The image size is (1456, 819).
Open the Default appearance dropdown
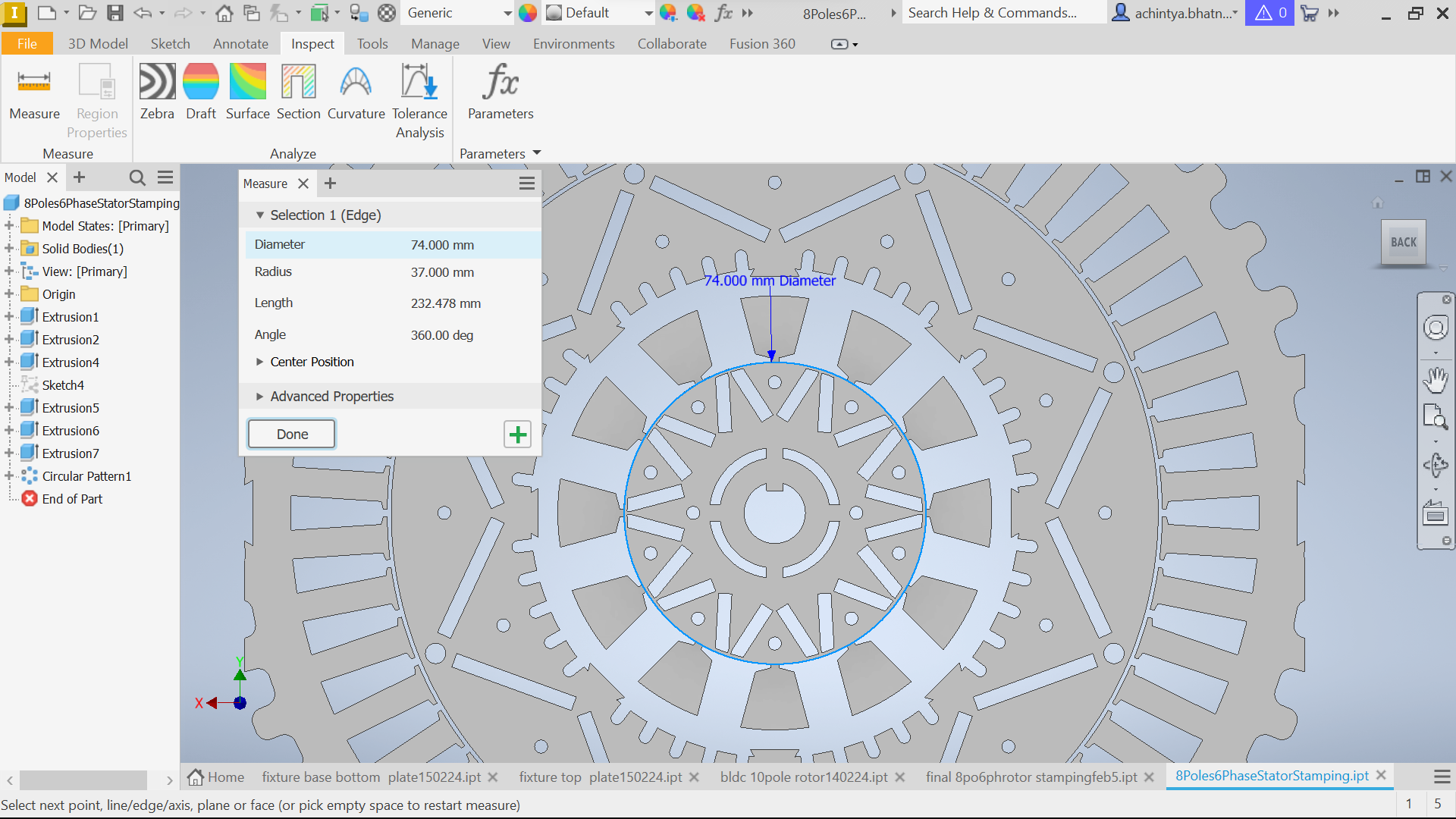[x=648, y=13]
